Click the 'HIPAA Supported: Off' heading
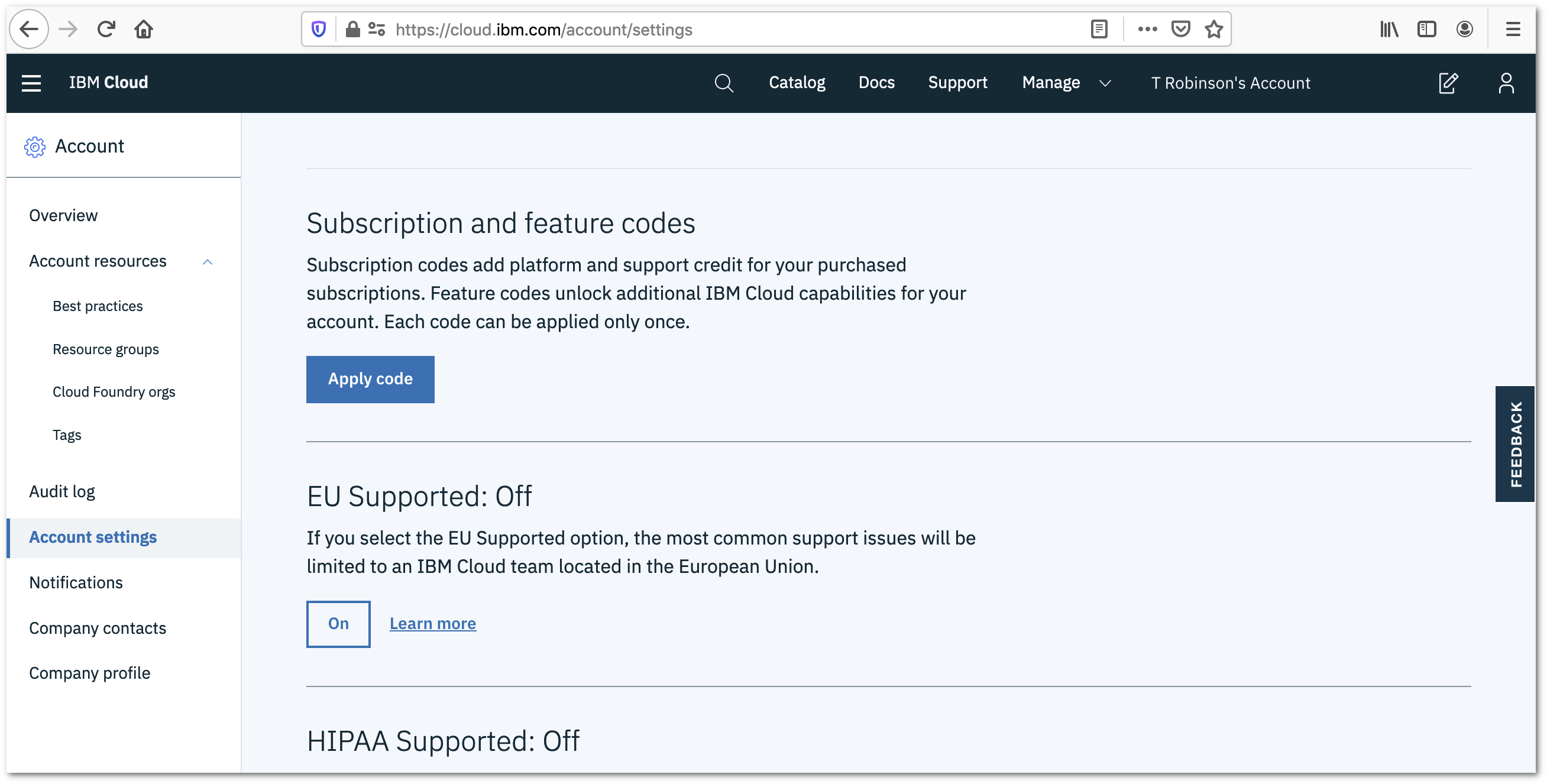 coord(443,741)
